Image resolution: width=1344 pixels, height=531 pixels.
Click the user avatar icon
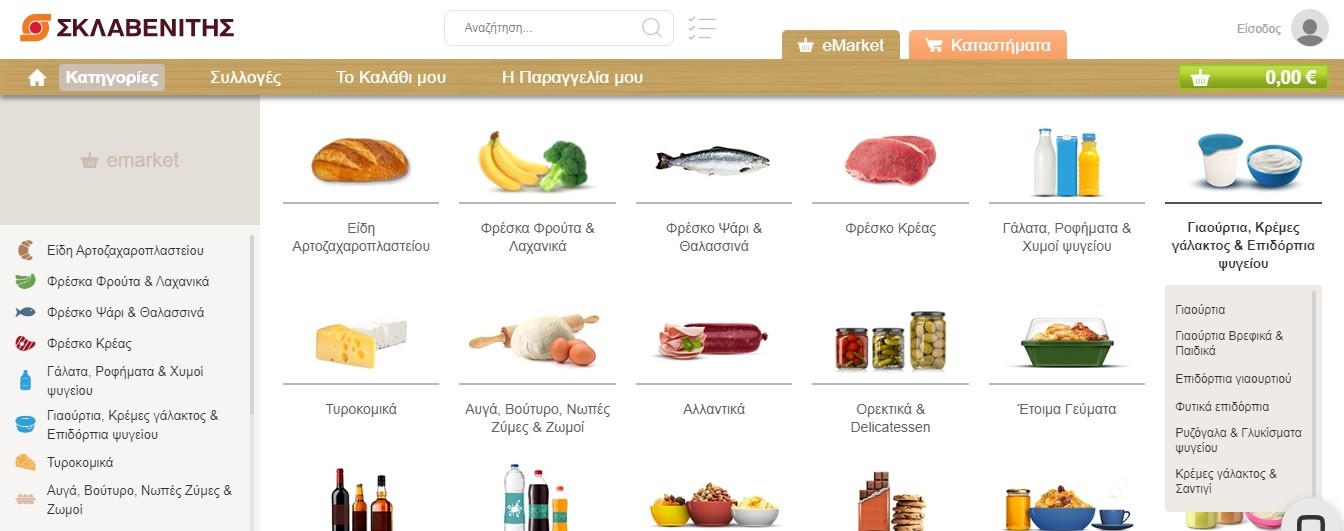pyautogui.click(x=1309, y=28)
